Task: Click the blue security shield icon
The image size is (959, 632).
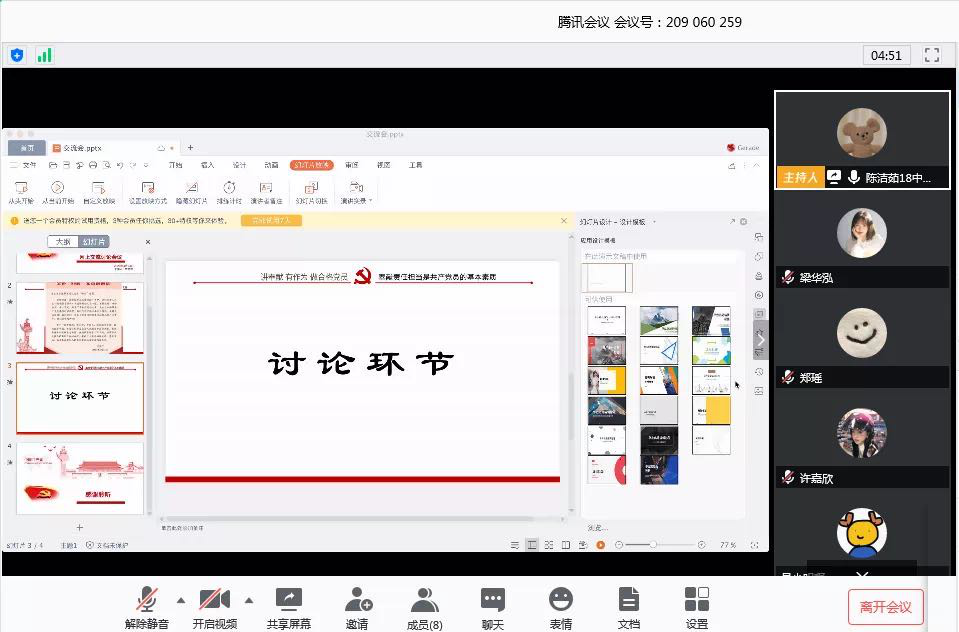Action: click(x=17, y=55)
